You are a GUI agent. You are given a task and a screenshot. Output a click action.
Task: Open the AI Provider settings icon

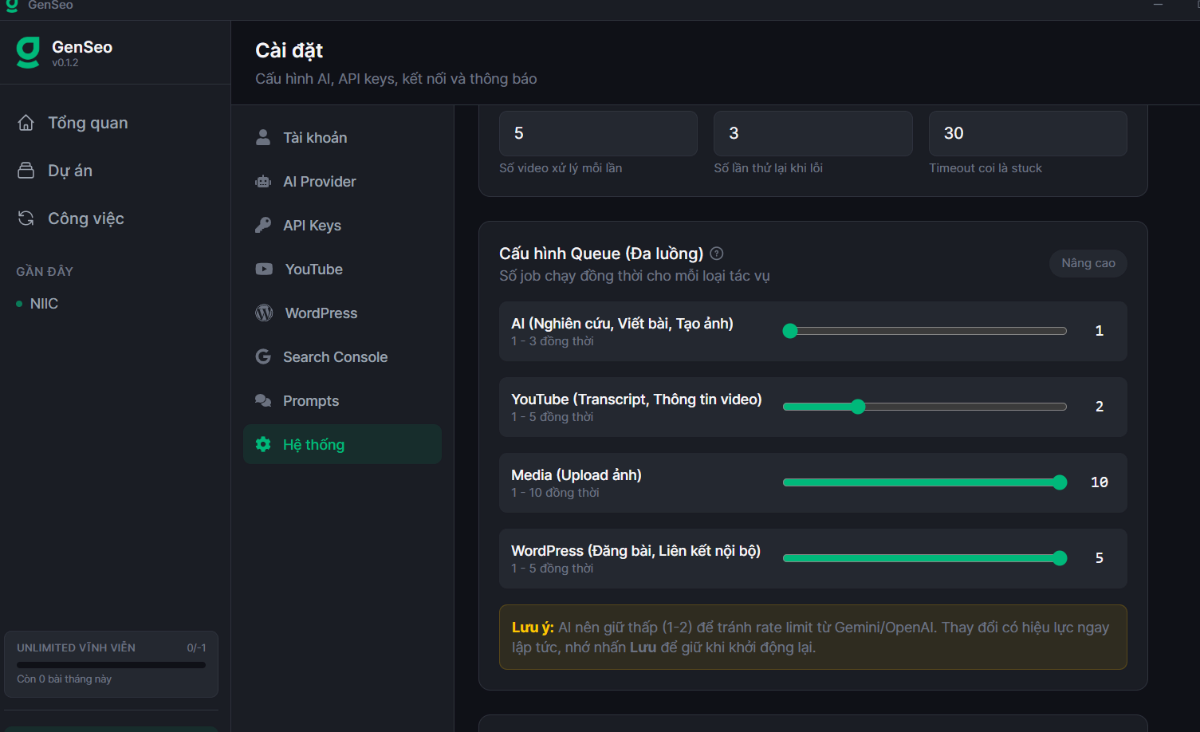262,181
